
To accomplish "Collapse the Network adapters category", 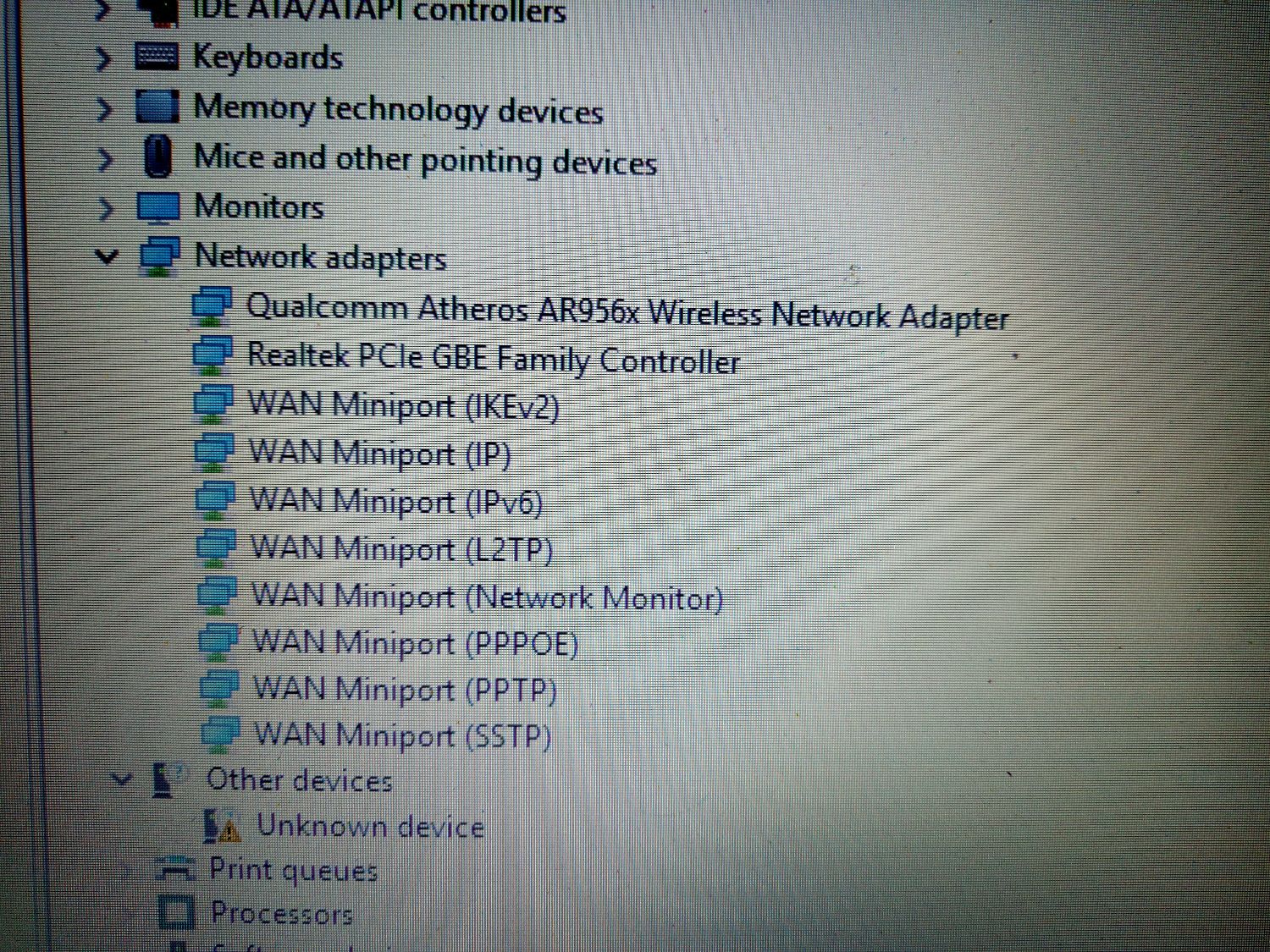I will [107, 256].
